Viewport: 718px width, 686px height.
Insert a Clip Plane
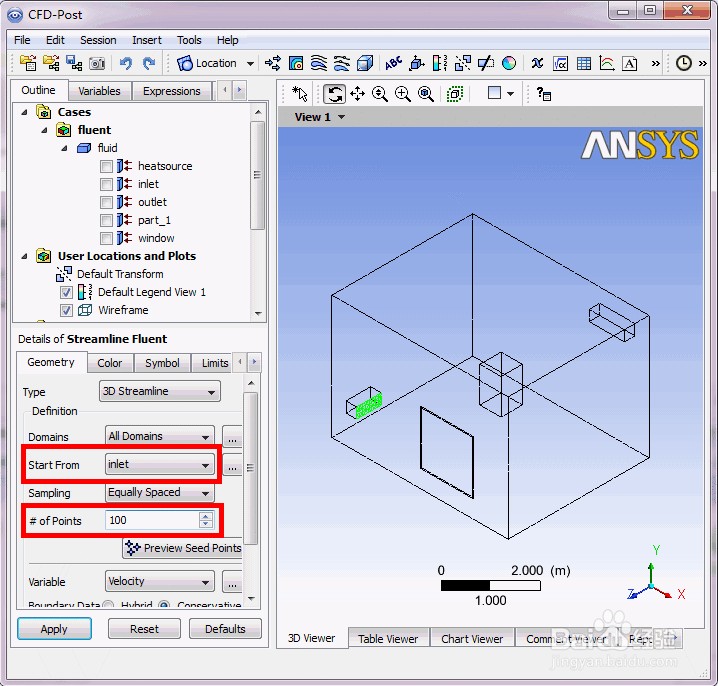486,63
